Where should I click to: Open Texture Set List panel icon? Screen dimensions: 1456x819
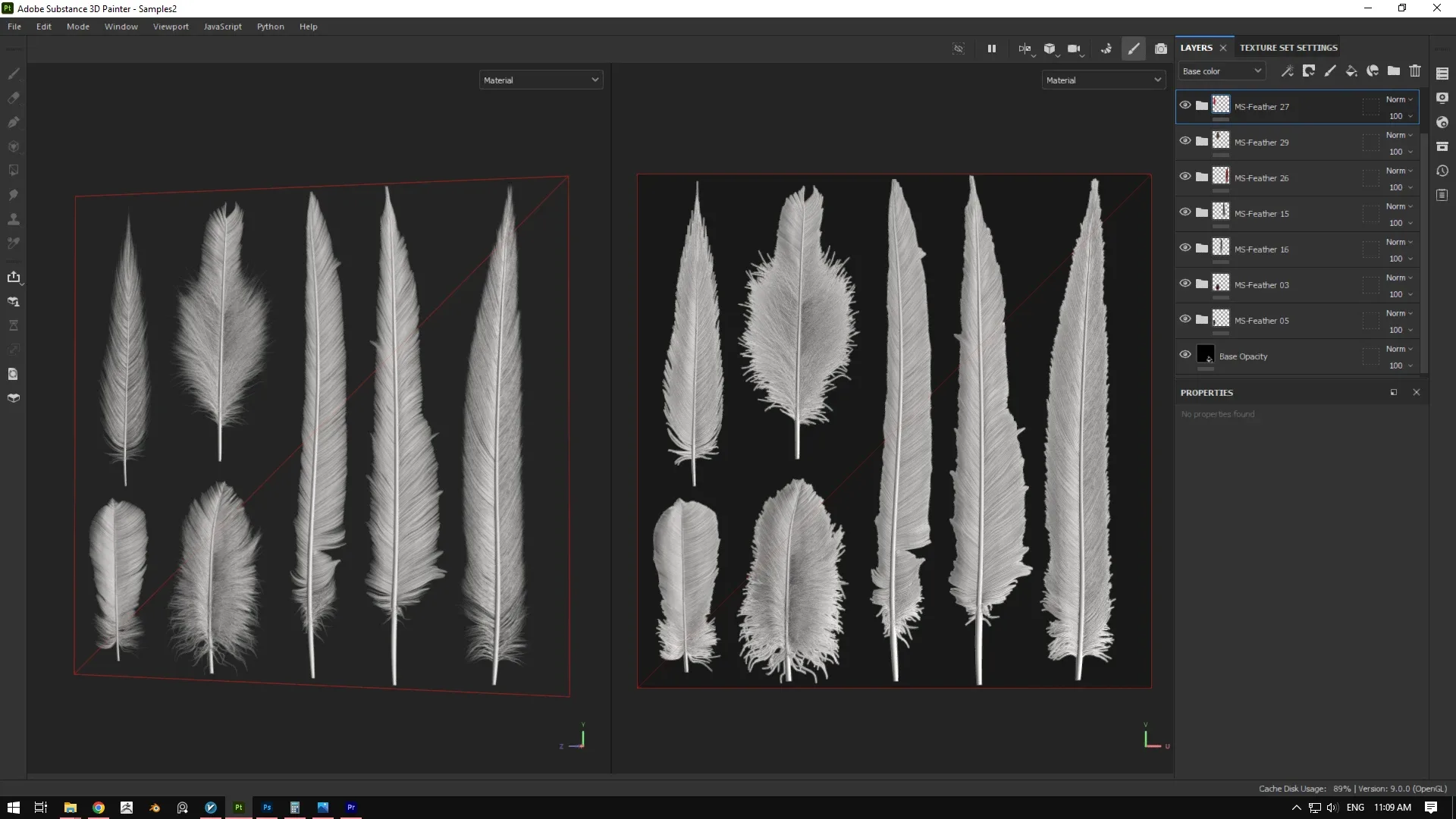tap(1442, 74)
